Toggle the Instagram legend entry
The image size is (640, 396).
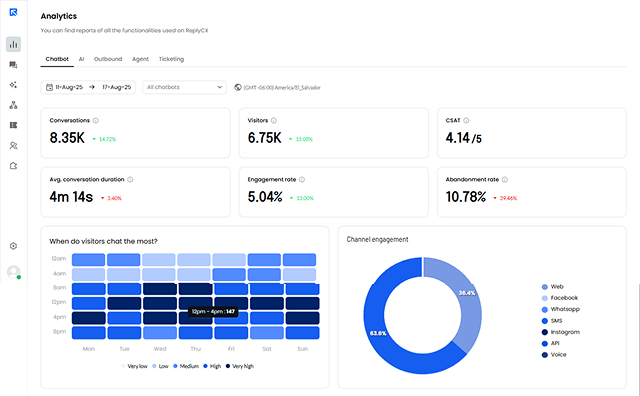tap(560, 332)
